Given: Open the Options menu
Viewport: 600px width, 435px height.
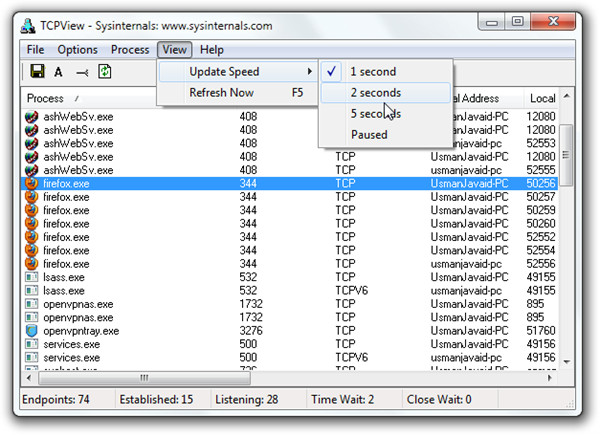Looking at the screenshot, I should pyautogui.click(x=77, y=50).
